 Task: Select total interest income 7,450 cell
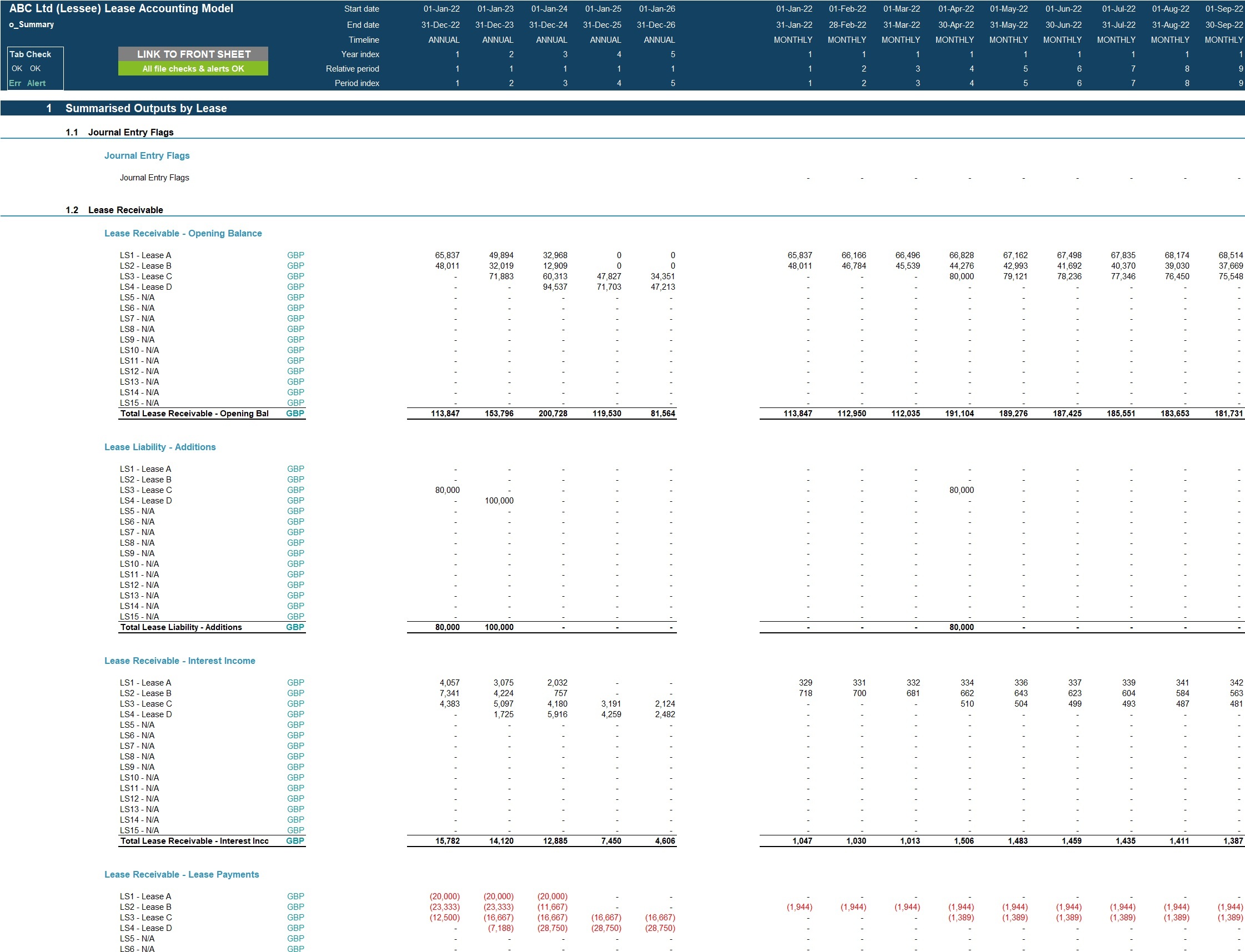[611, 840]
